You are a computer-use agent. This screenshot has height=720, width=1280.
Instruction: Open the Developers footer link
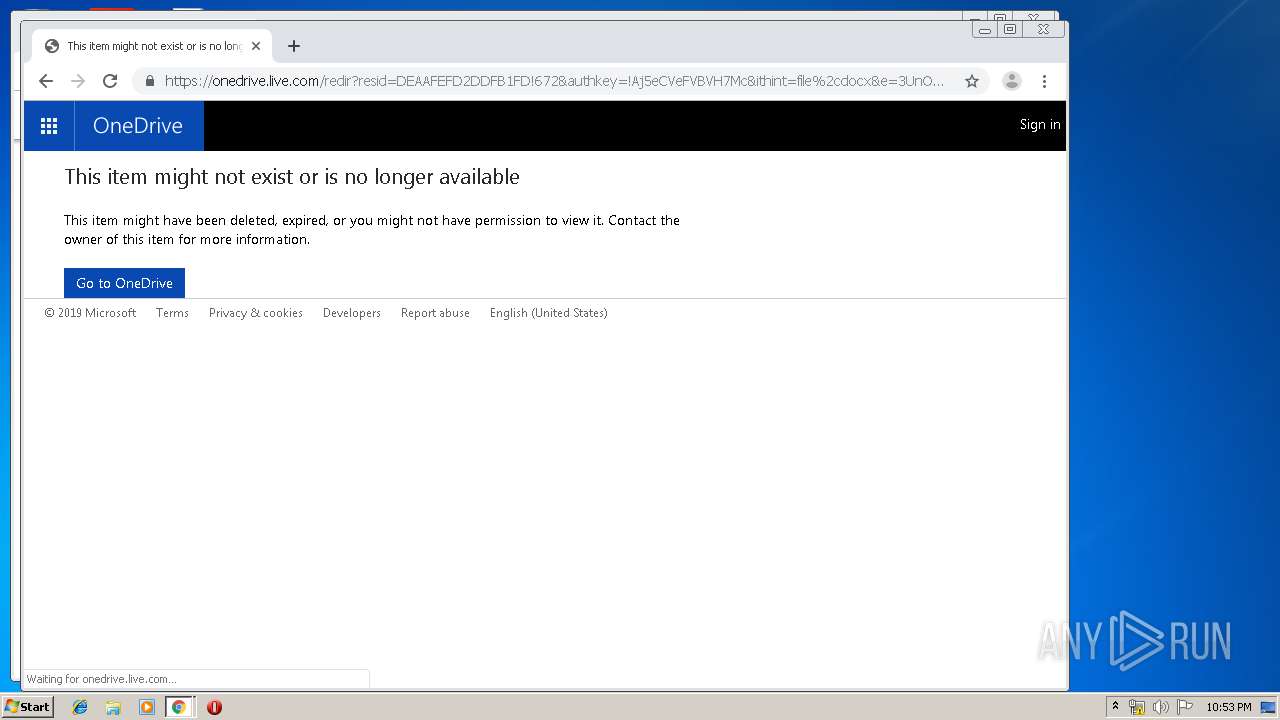click(x=352, y=313)
